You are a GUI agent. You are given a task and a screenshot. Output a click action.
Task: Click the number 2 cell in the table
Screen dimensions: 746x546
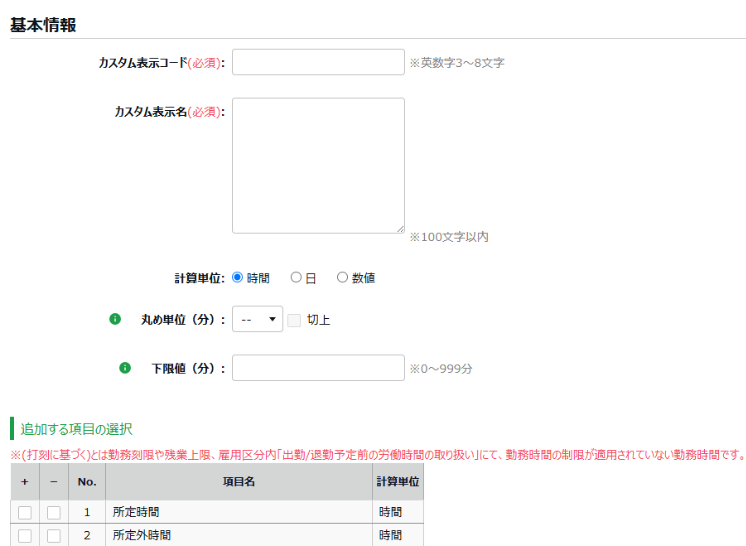coord(87,536)
